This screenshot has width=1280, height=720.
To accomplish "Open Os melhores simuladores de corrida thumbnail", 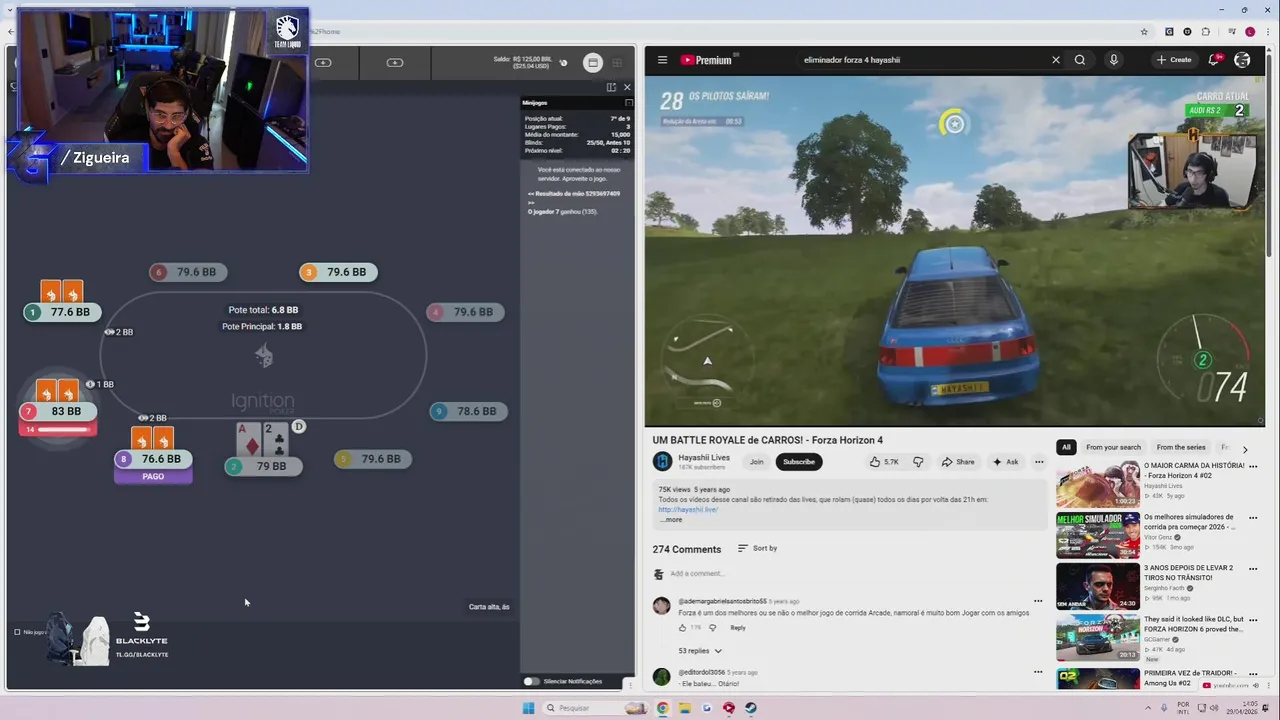I will point(1098,535).
